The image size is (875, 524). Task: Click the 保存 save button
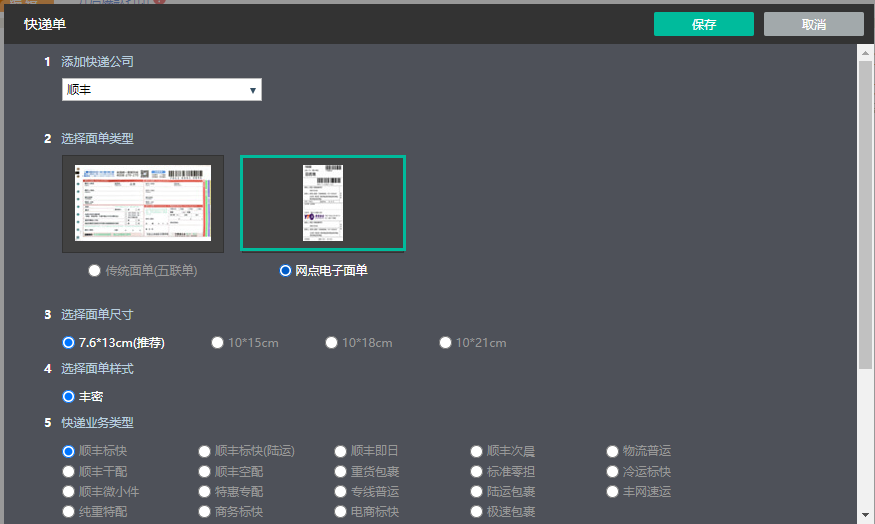[x=704, y=24]
